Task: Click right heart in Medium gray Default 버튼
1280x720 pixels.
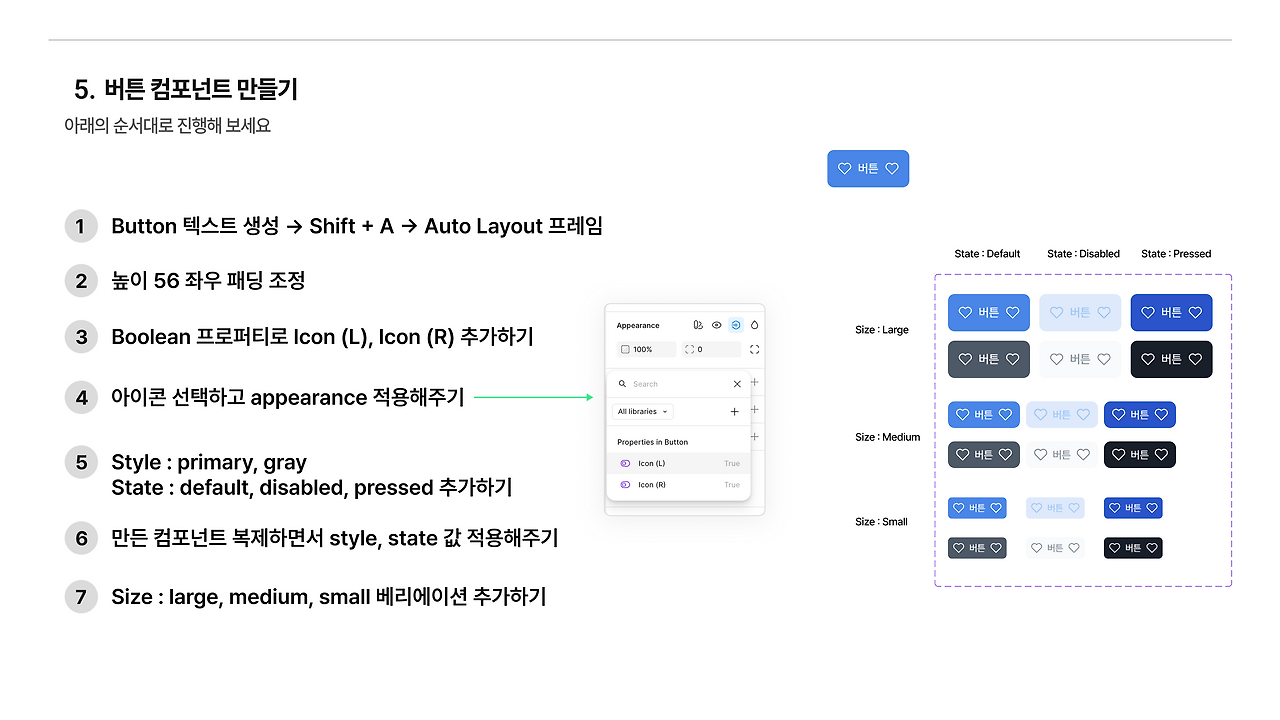Action: click(x=1006, y=455)
